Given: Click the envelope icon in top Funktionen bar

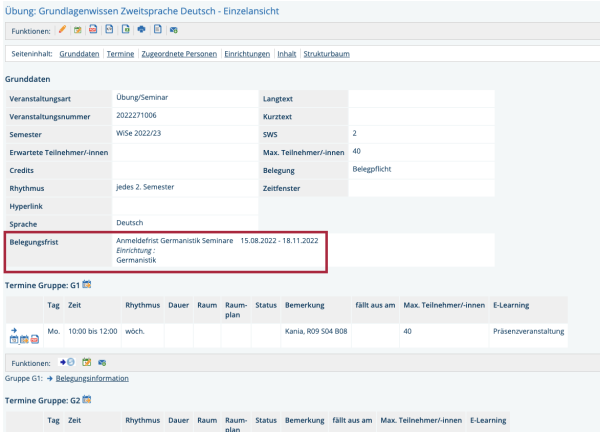Looking at the screenshot, I should coord(174,31).
